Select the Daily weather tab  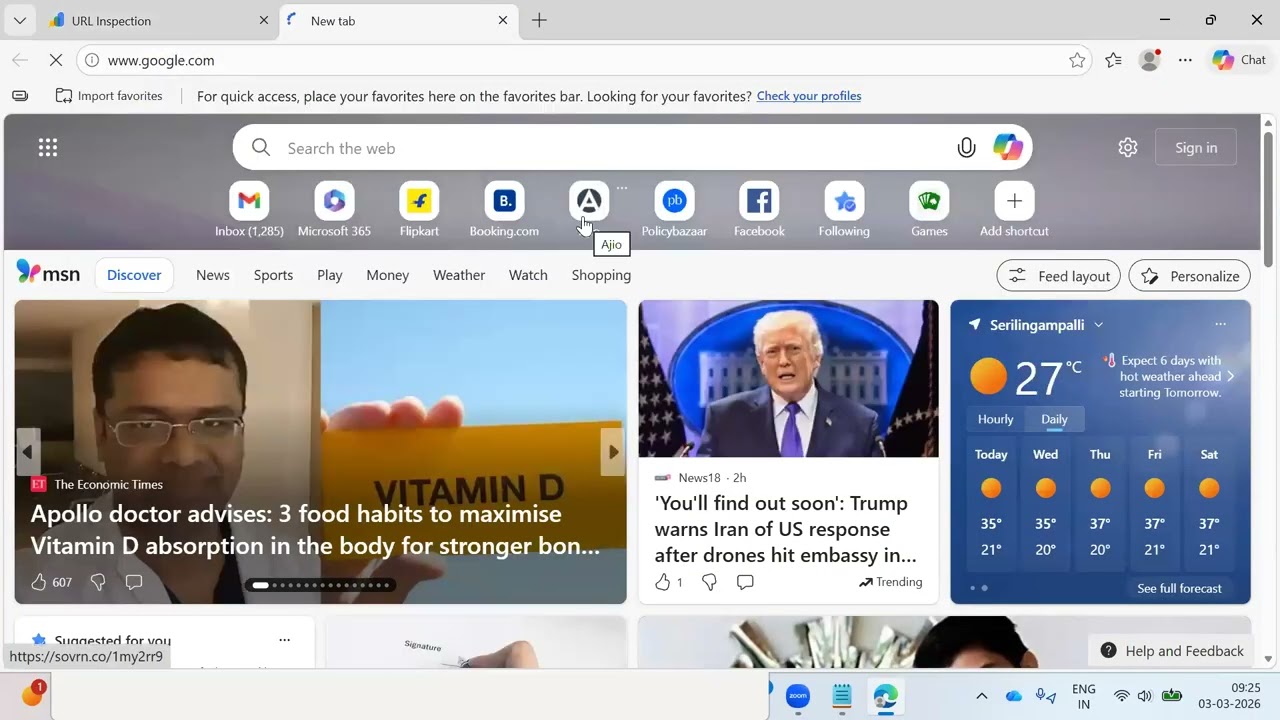(1054, 419)
